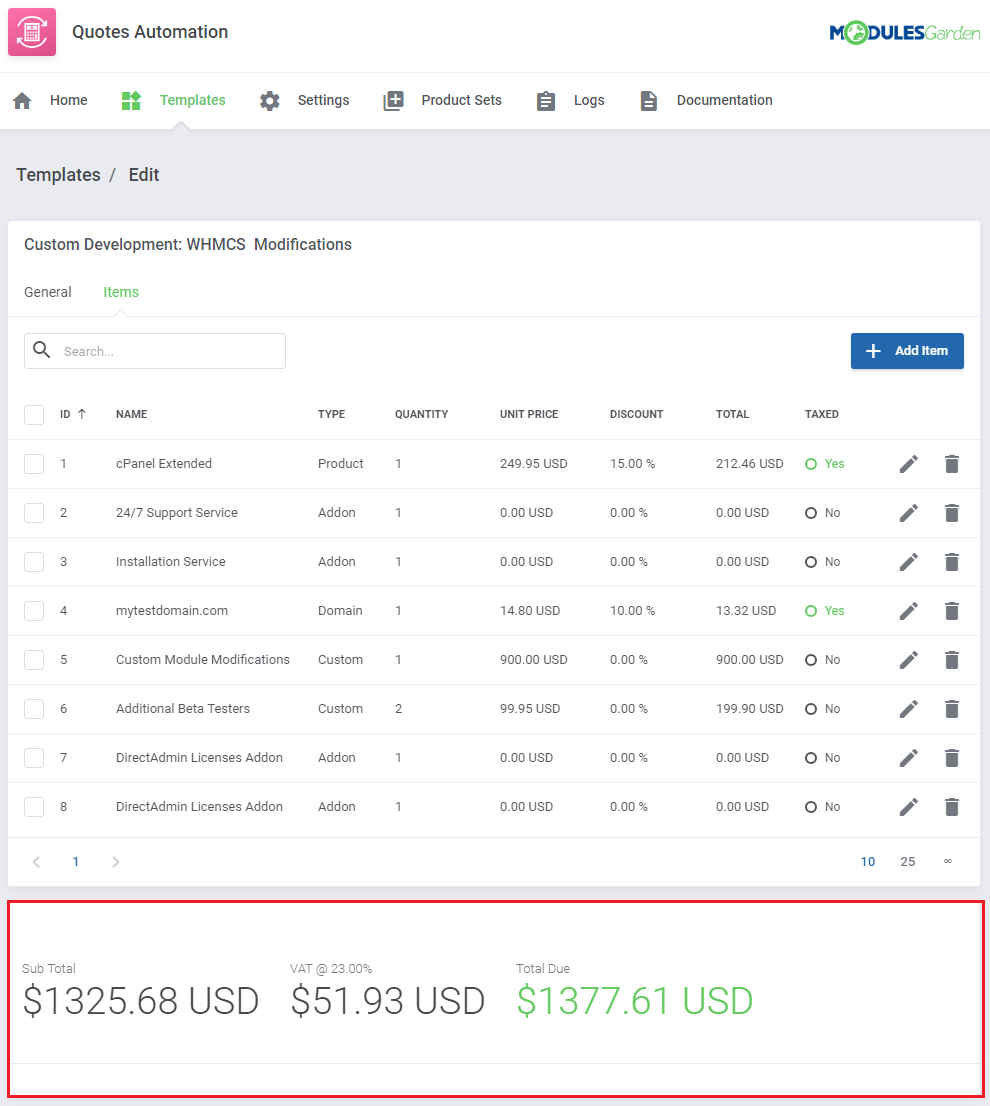Screen dimensions: 990x1106
Task: Check the mytestdomain.com row checkbox
Action: point(34,611)
